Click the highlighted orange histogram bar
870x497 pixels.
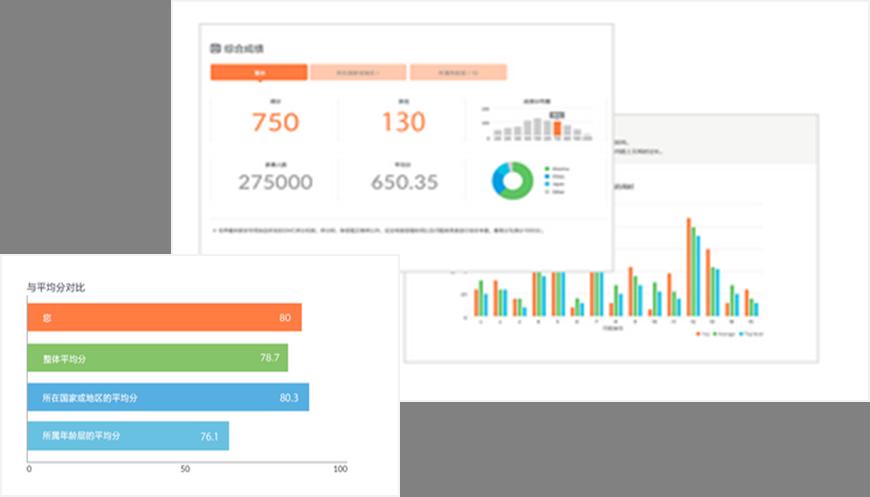(557, 129)
